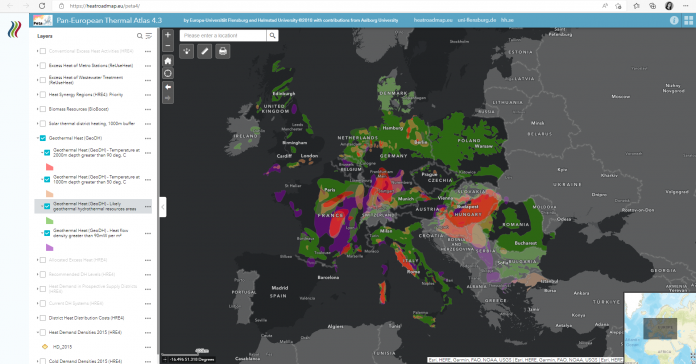Expand Cold Demand Densities 2015 layer
Screen dimensions: 696x364
37,361
